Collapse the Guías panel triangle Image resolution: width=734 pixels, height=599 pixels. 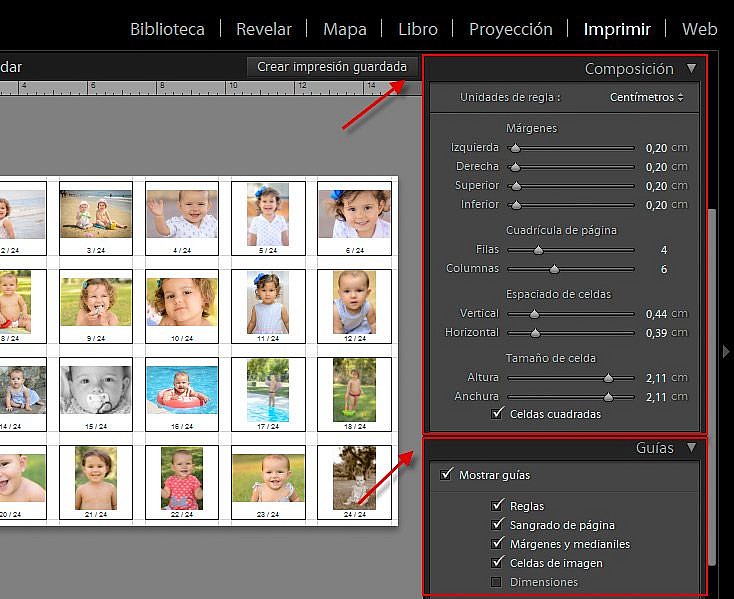click(x=691, y=448)
